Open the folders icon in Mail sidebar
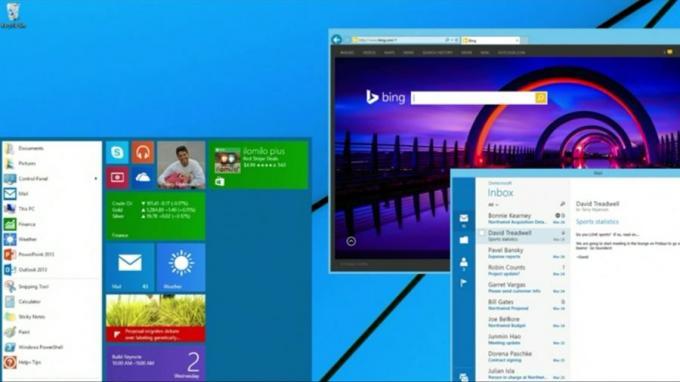Viewport: 680px width, 382px height. coord(464,240)
